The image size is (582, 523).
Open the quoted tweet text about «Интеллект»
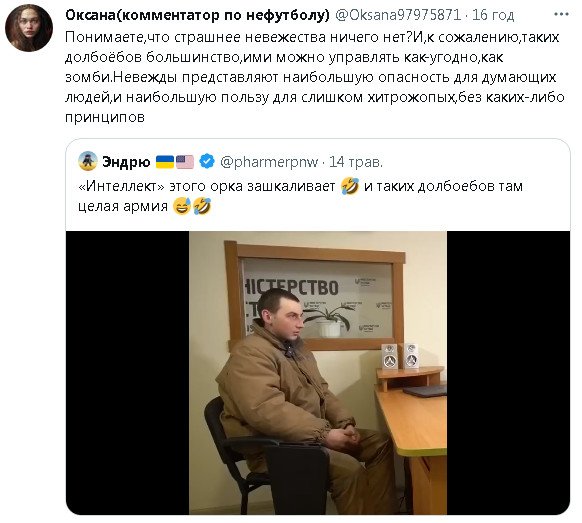(x=301, y=196)
